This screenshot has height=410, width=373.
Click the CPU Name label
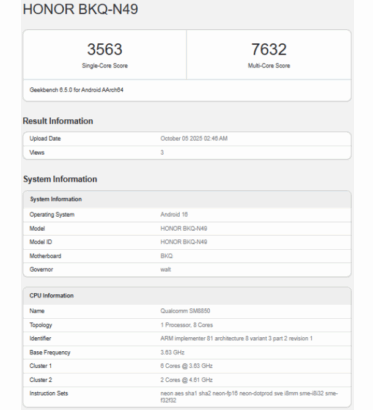(37, 311)
